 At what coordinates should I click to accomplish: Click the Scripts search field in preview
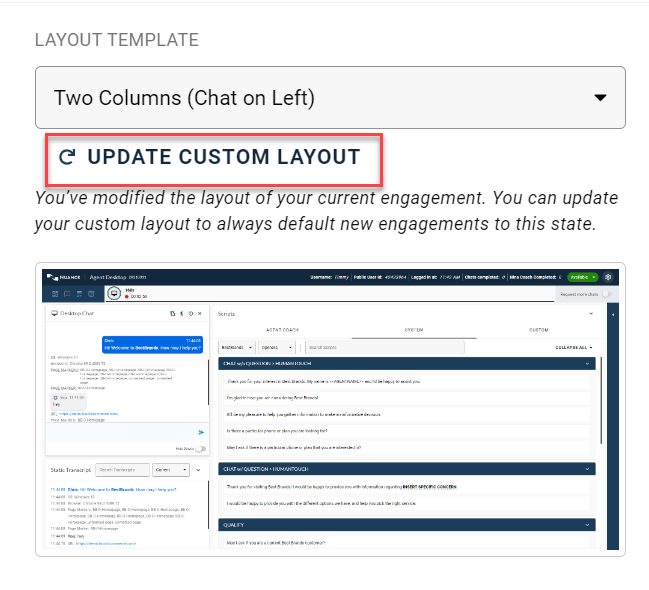pyautogui.click(x=385, y=347)
